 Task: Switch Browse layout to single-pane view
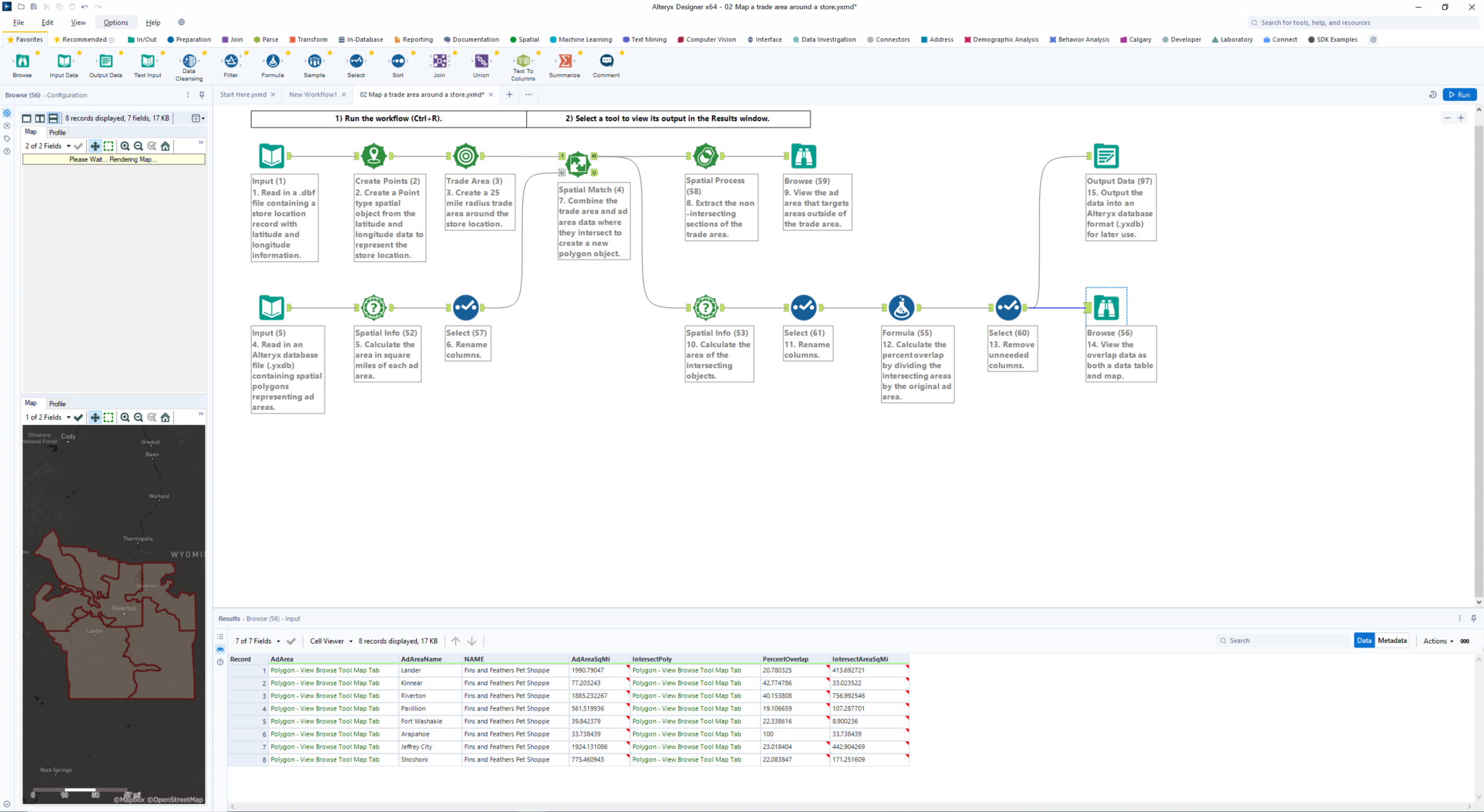[x=27, y=118]
